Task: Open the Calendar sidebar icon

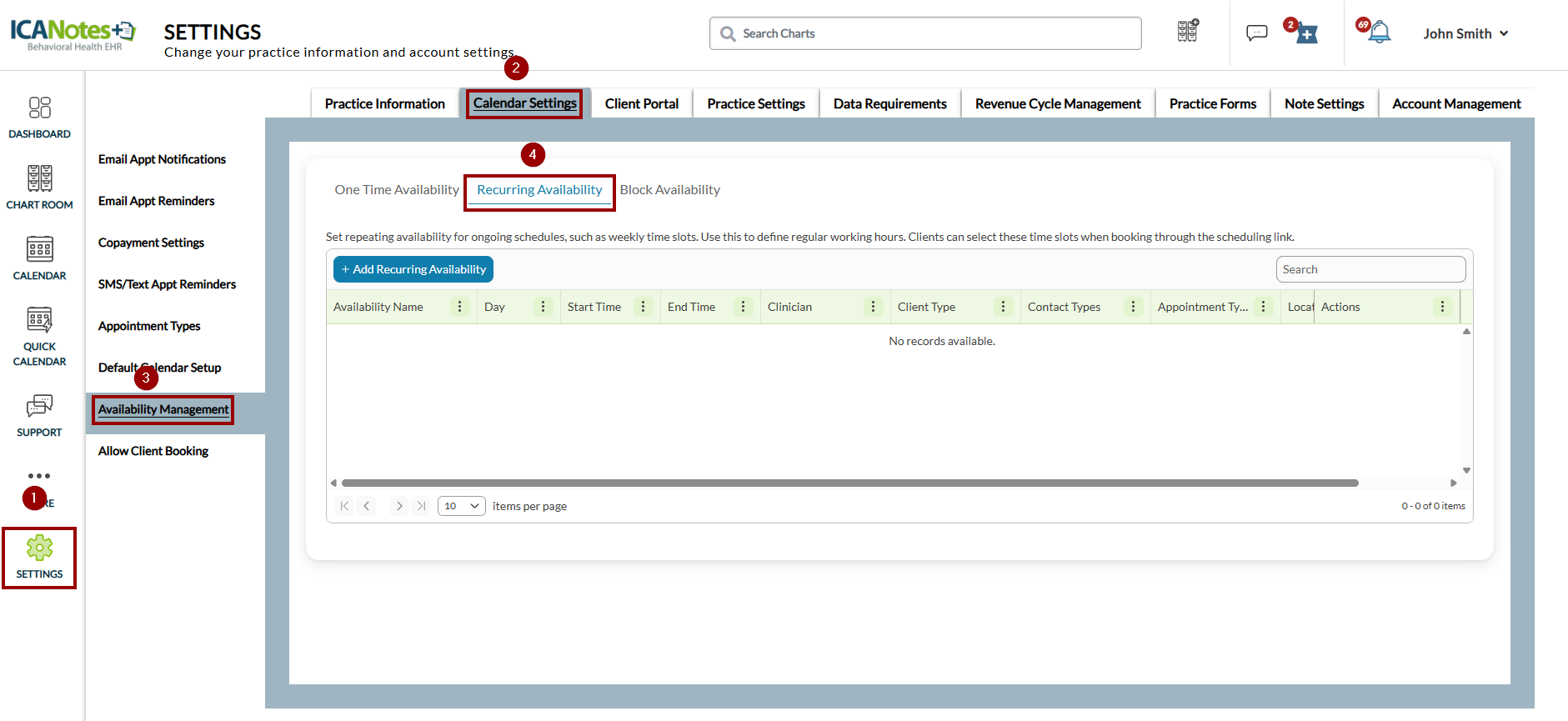Action: (39, 249)
